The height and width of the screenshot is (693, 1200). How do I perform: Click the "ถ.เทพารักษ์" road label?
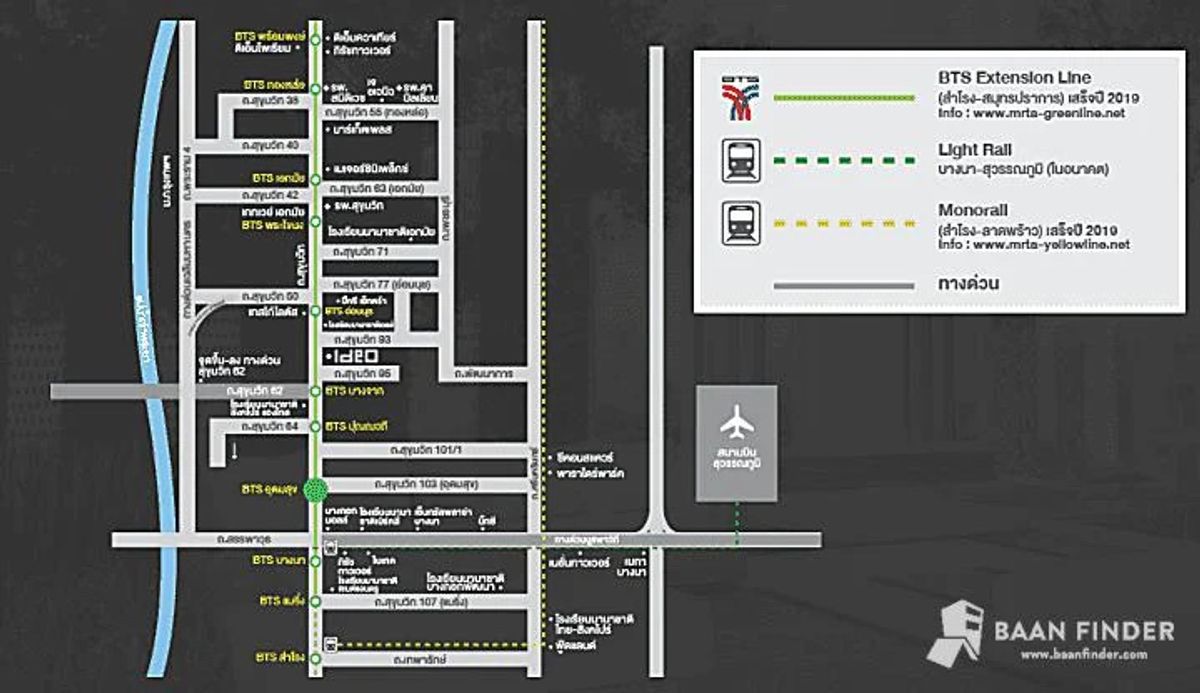420,659
